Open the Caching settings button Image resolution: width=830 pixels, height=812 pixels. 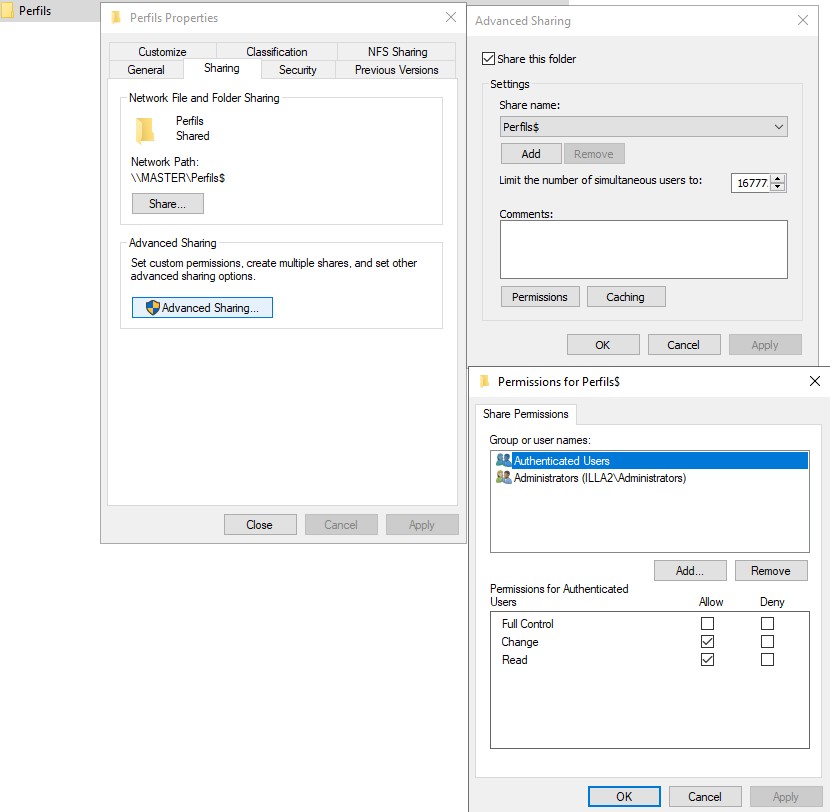click(x=625, y=297)
